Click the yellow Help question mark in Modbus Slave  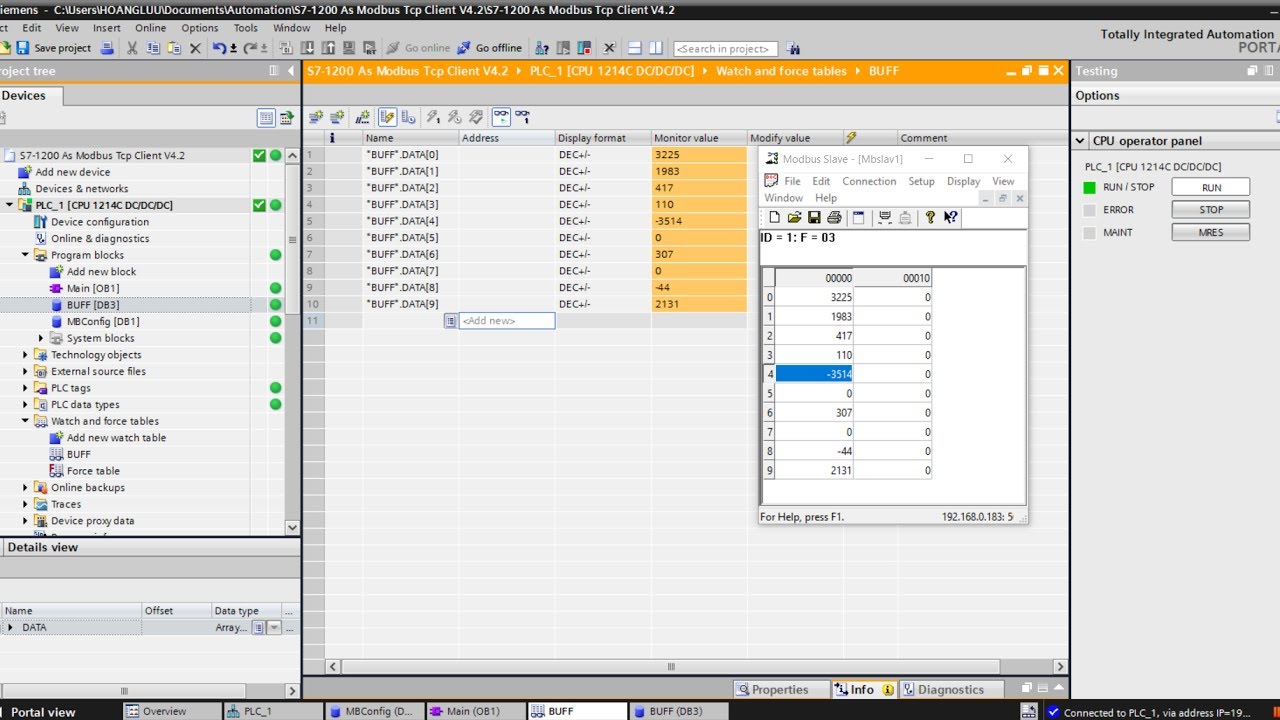930,217
